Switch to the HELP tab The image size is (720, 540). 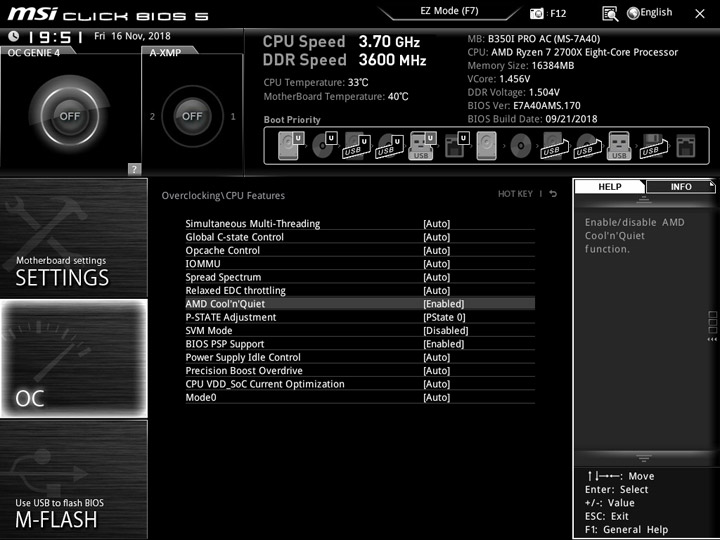click(610, 186)
